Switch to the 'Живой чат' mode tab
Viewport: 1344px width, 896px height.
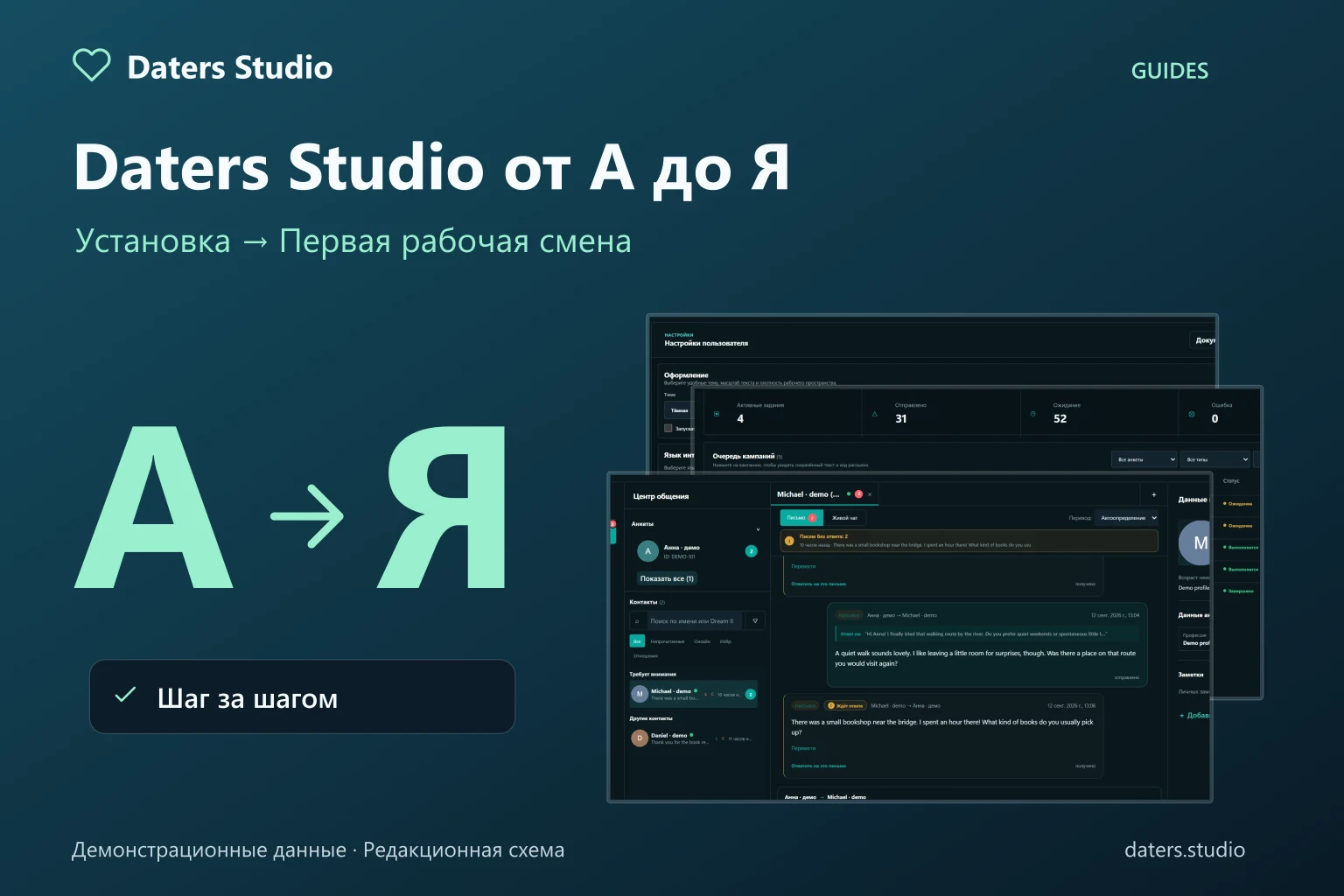point(844,518)
